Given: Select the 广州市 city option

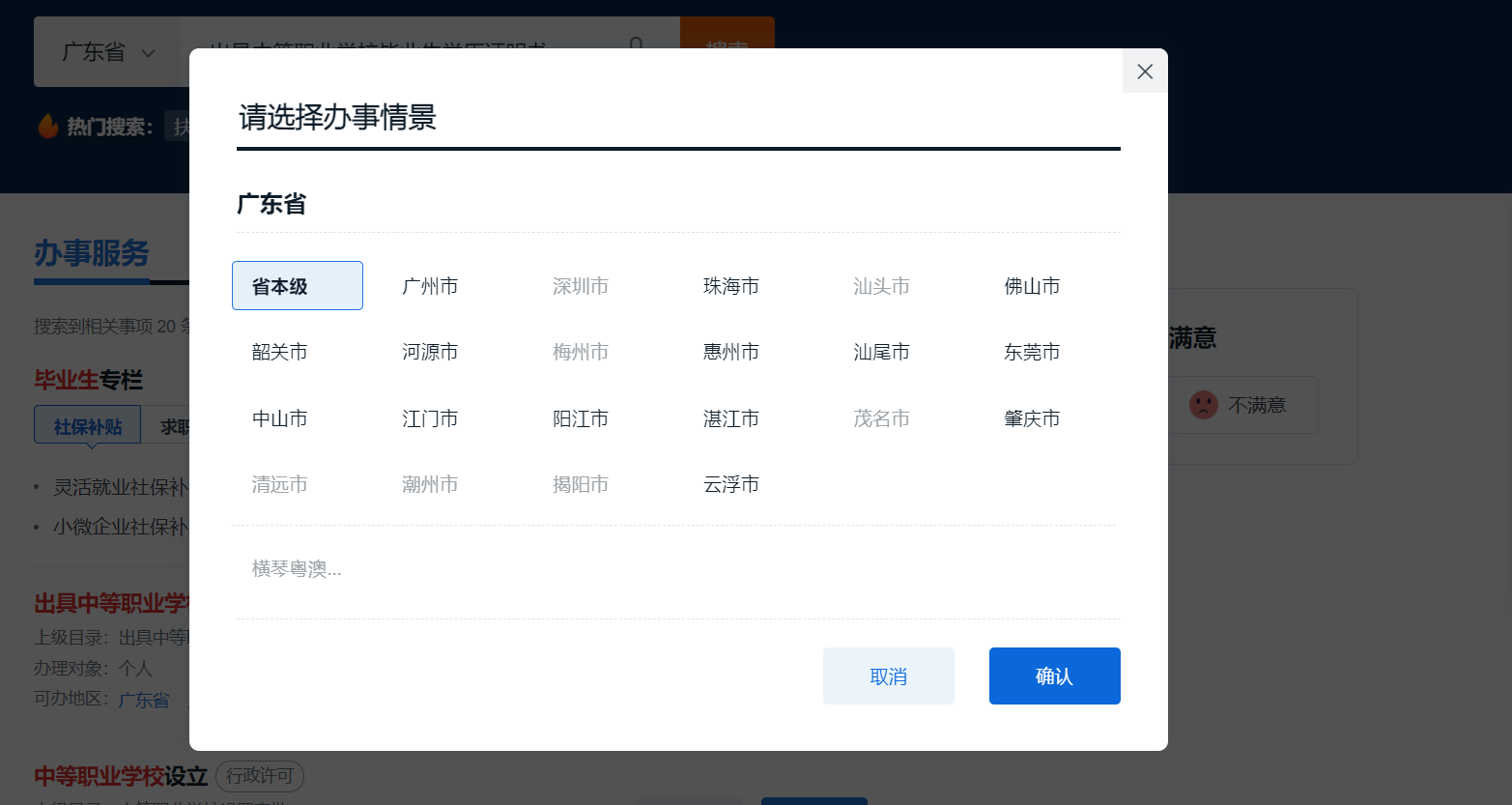Looking at the screenshot, I should (429, 285).
